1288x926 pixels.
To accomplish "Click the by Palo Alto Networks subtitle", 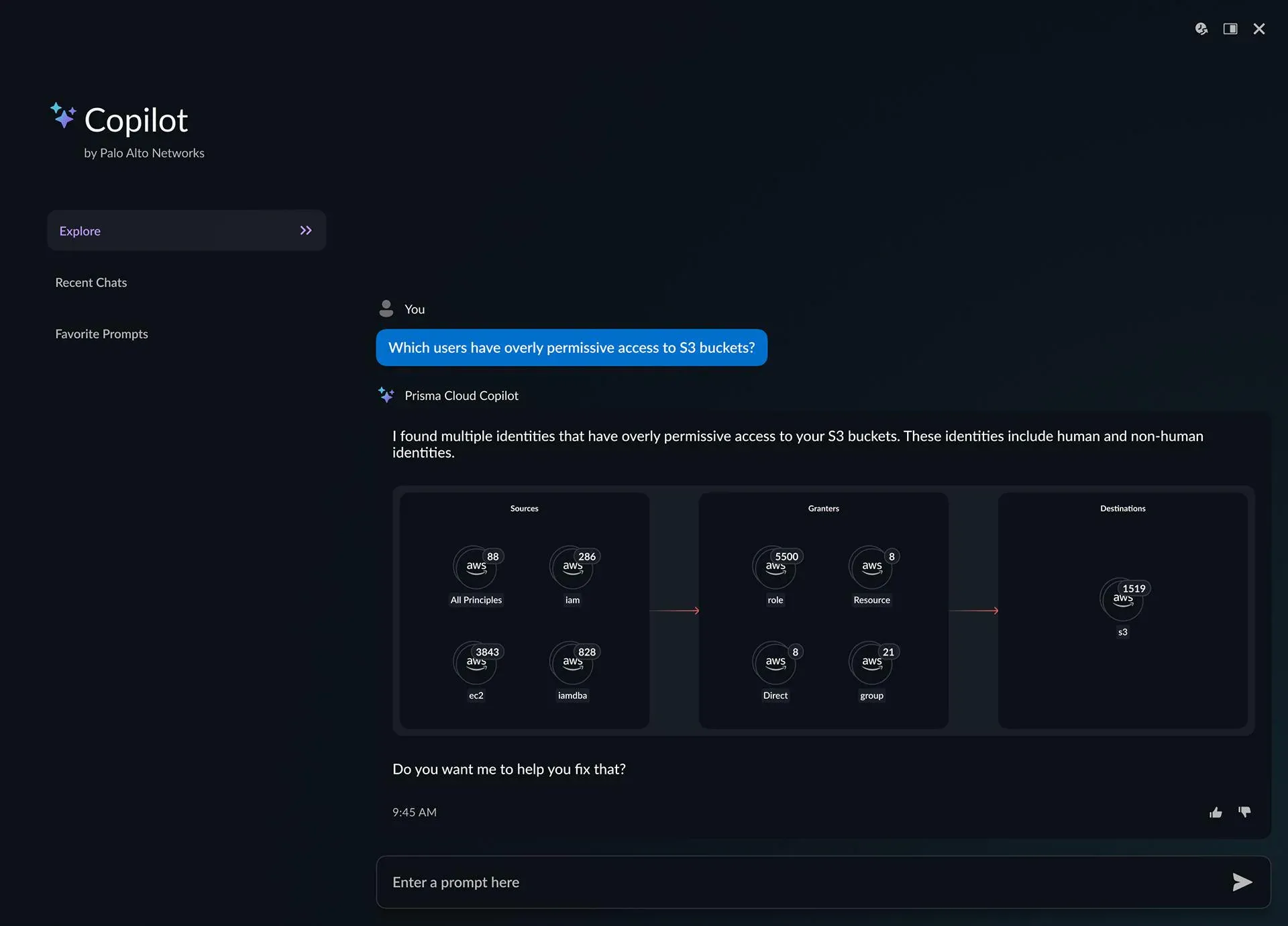I will tap(144, 153).
